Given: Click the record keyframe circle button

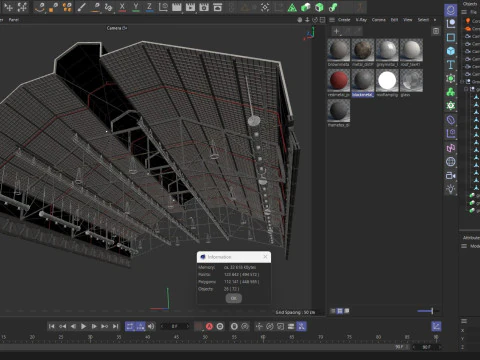Looking at the screenshot, I should pyautogui.click(x=220, y=326).
